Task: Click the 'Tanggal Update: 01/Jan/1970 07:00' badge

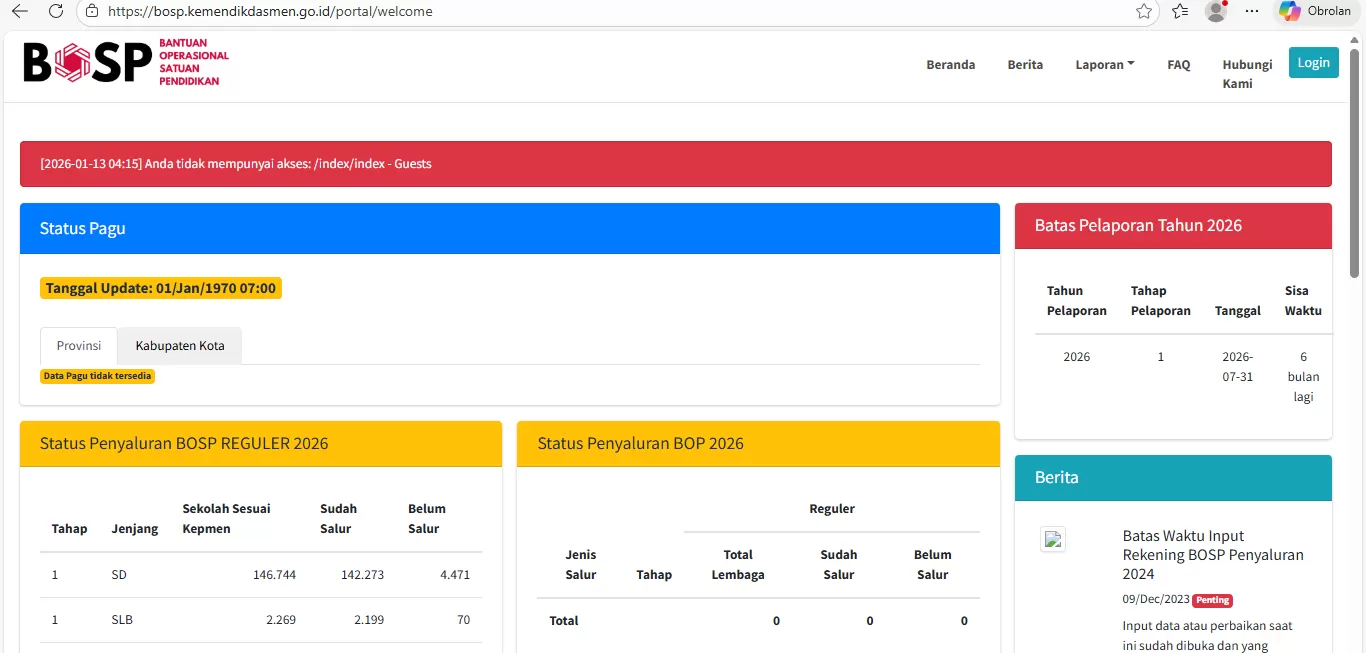Action: point(161,288)
